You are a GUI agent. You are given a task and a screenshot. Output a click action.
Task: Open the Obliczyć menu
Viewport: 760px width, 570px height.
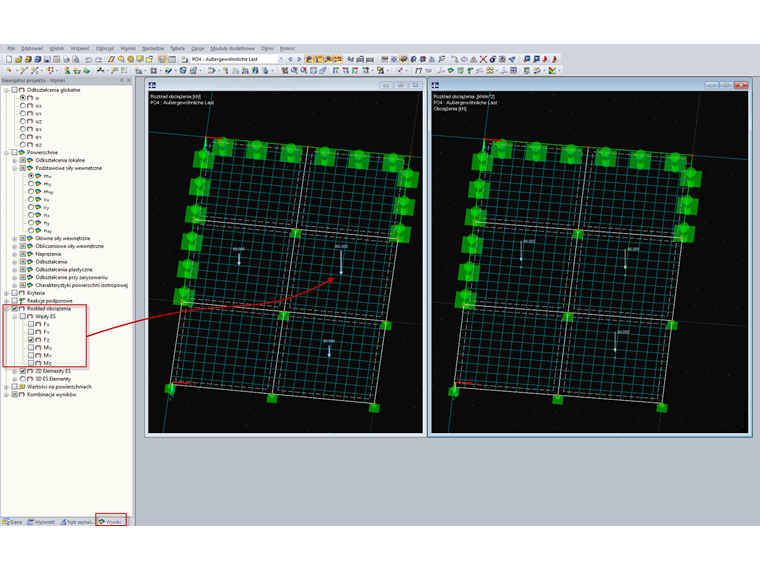pyautogui.click(x=105, y=48)
